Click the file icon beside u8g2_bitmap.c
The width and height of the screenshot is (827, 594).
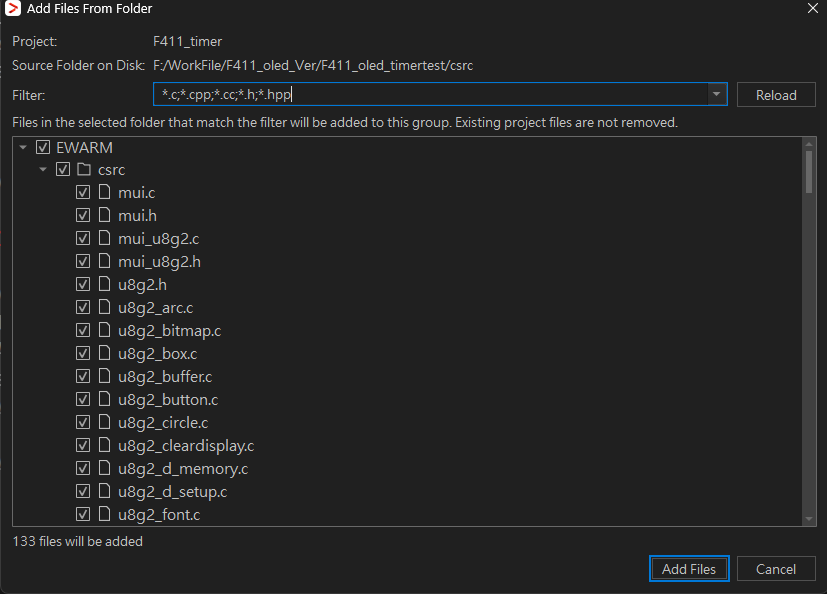coord(104,330)
